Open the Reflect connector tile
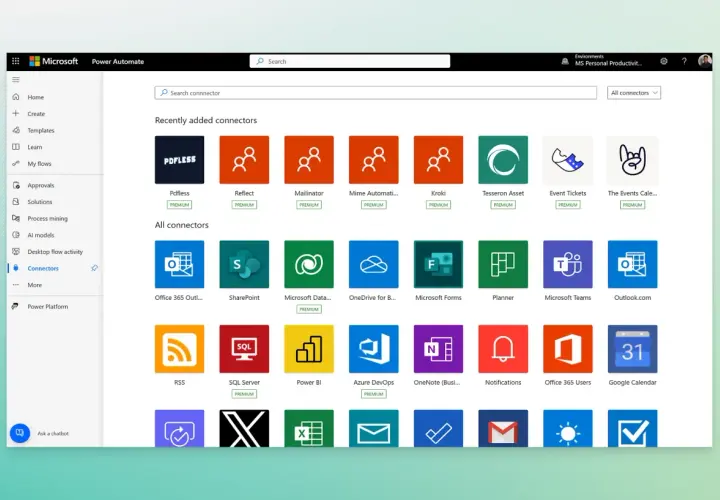Viewport: 720px width, 500px height. 244,160
